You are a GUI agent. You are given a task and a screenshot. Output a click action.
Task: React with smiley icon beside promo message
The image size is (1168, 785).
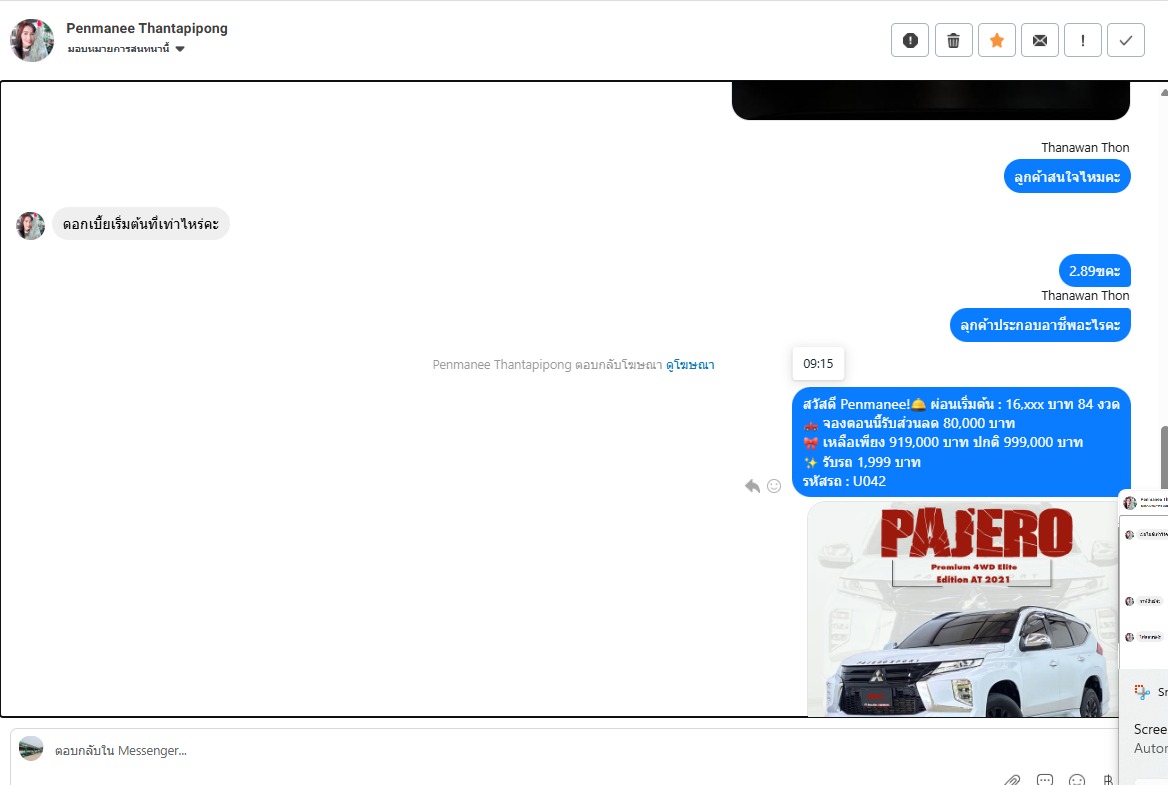[774, 486]
